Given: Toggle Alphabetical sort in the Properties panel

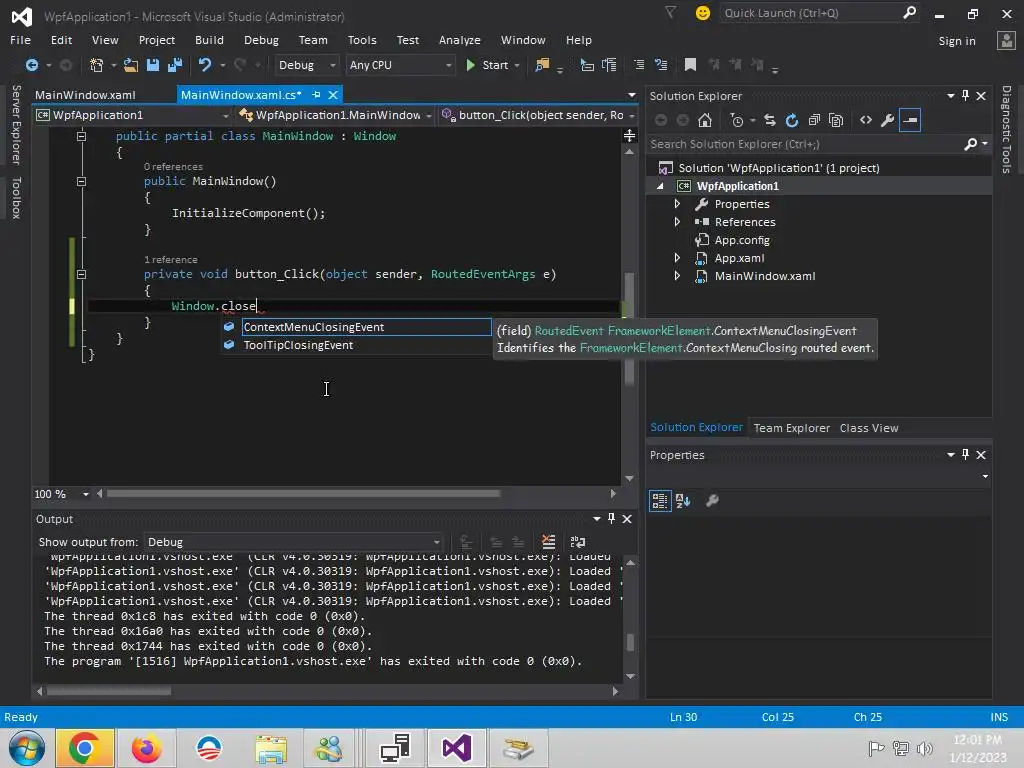Looking at the screenshot, I should tap(683, 501).
